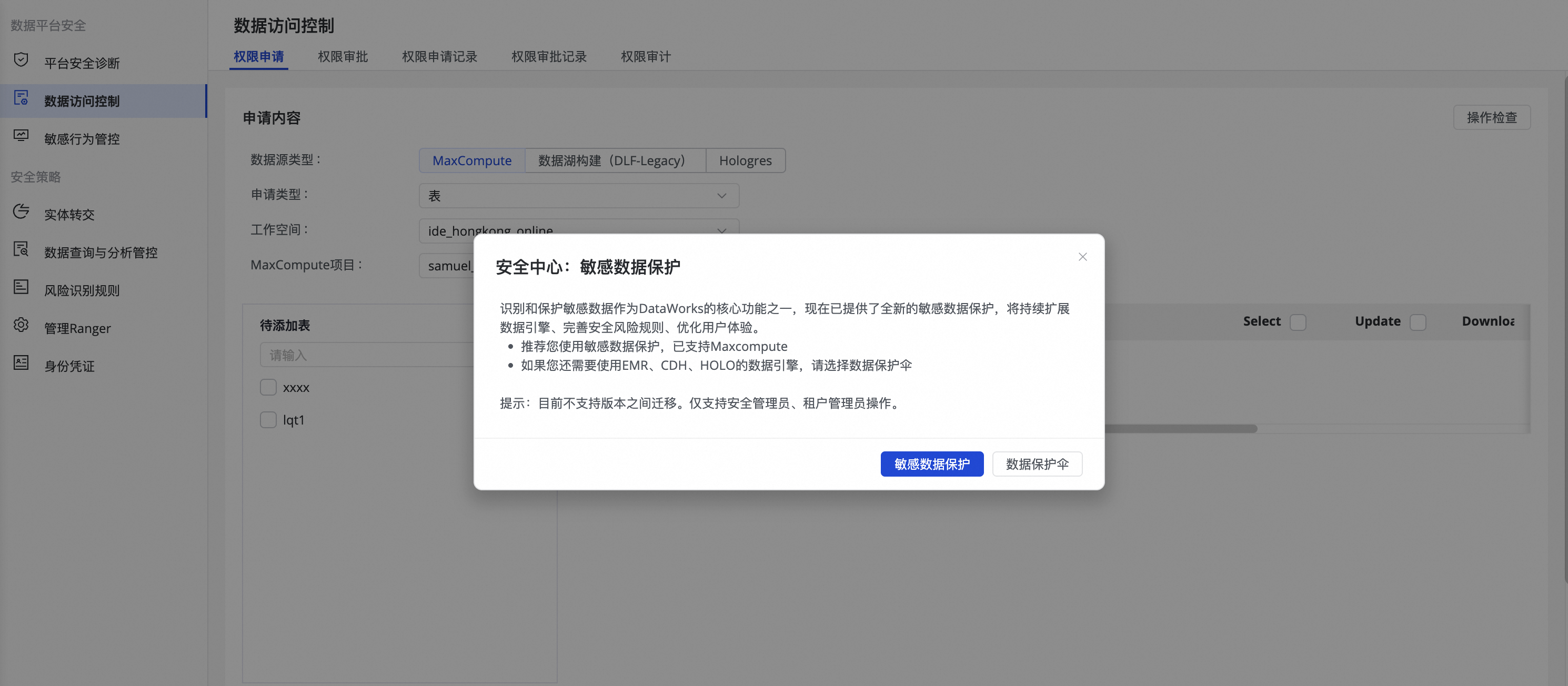Click the 实体转交 sidebar icon
The image size is (1568, 686).
21,211
